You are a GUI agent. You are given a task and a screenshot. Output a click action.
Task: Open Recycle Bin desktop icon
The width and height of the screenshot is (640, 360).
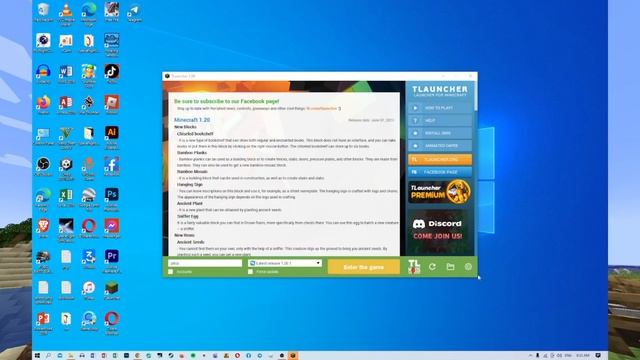(x=43, y=12)
